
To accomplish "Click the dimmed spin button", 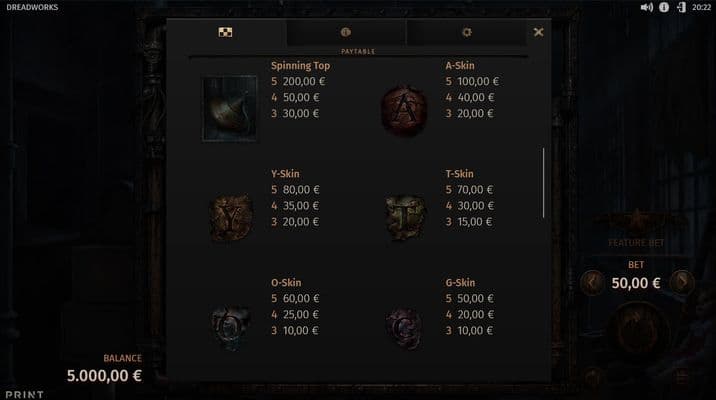I will [x=637, y=331].
